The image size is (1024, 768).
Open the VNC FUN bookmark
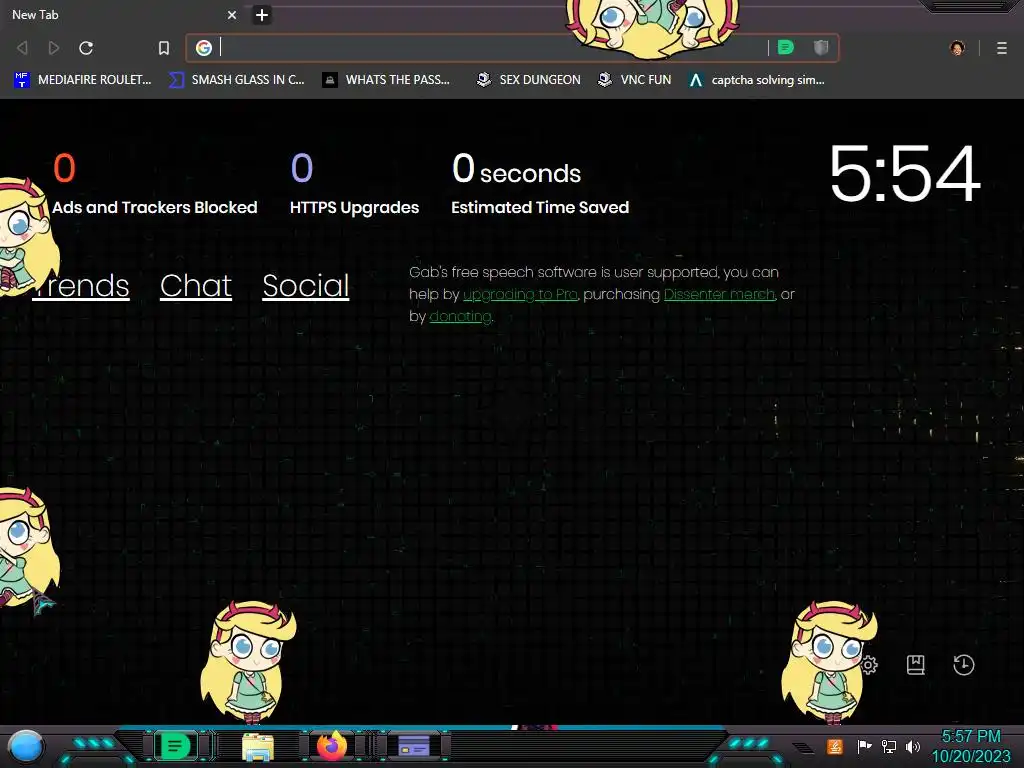[x=634, y=80]
